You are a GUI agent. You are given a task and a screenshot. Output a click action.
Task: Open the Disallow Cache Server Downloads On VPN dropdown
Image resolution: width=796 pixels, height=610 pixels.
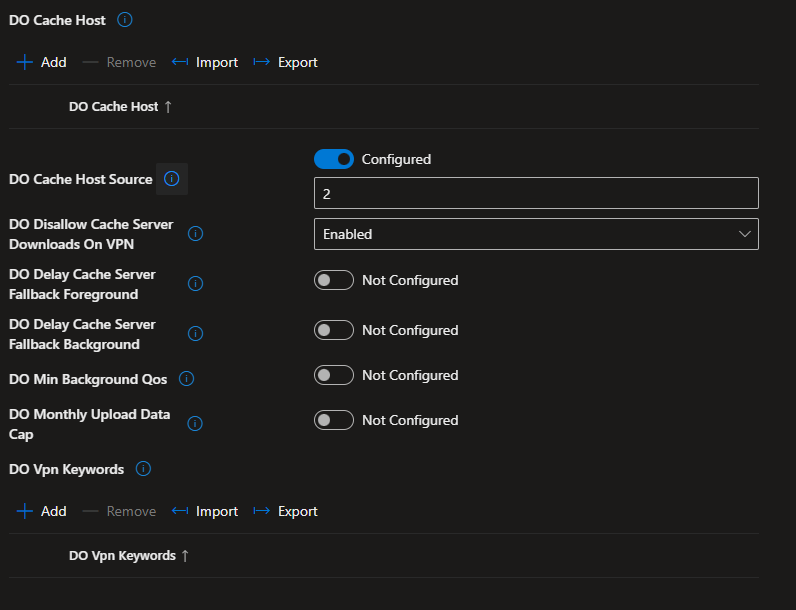[536, 234]
